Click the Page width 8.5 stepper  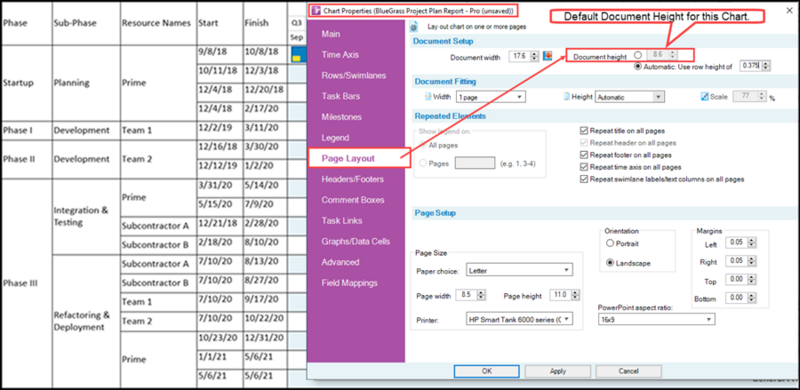click(482, 295)
